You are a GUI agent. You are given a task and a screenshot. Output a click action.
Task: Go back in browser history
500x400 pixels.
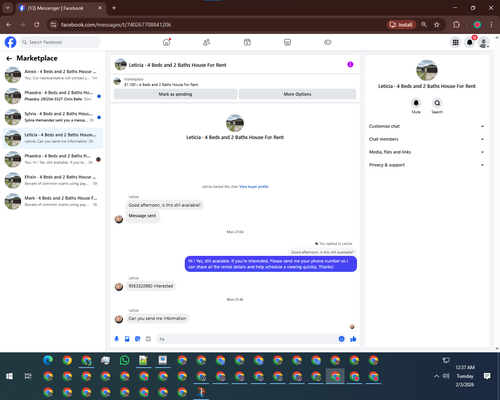click(x=9, y=24)
